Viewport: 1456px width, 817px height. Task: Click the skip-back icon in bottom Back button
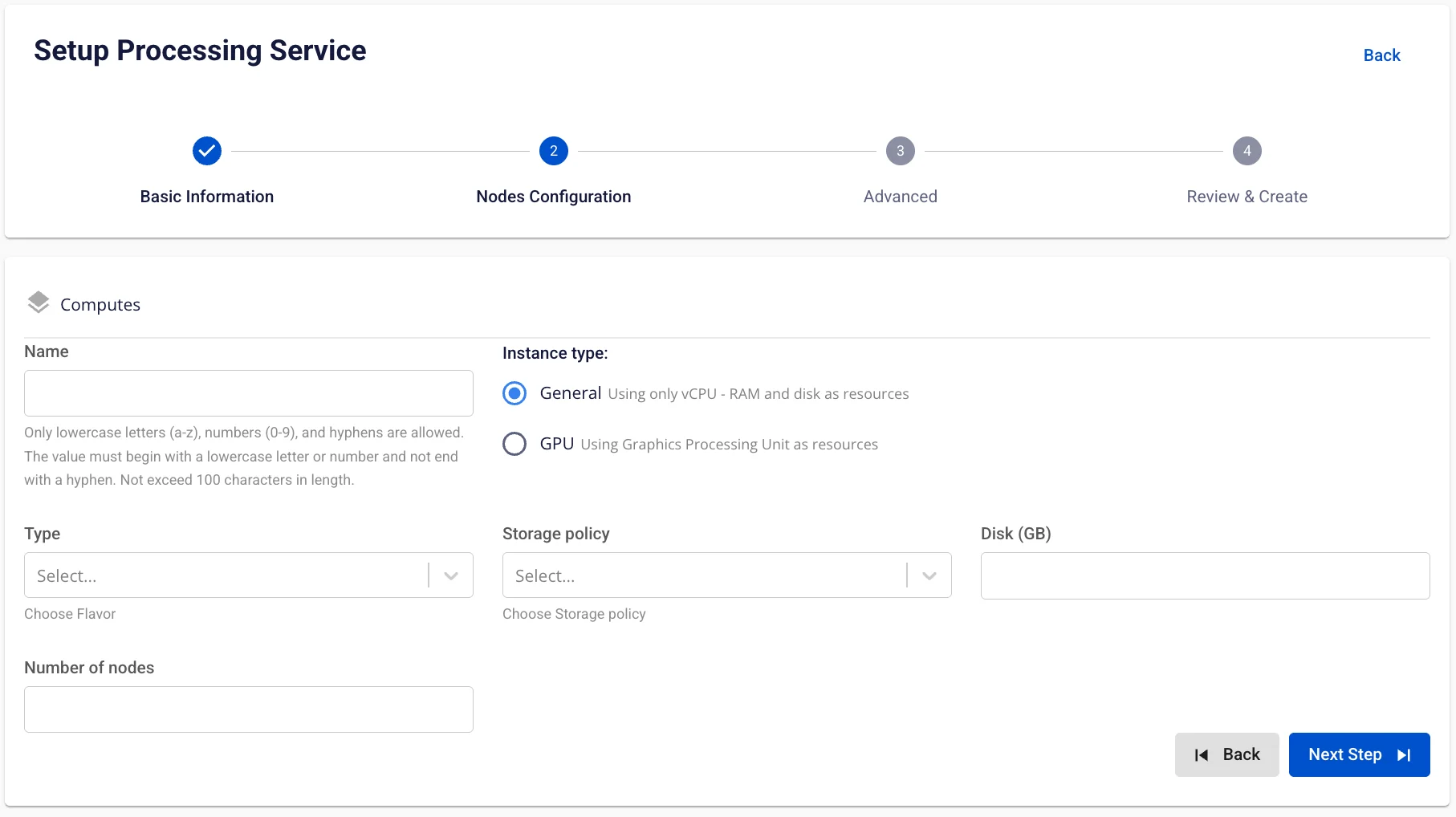(1202, 755)
